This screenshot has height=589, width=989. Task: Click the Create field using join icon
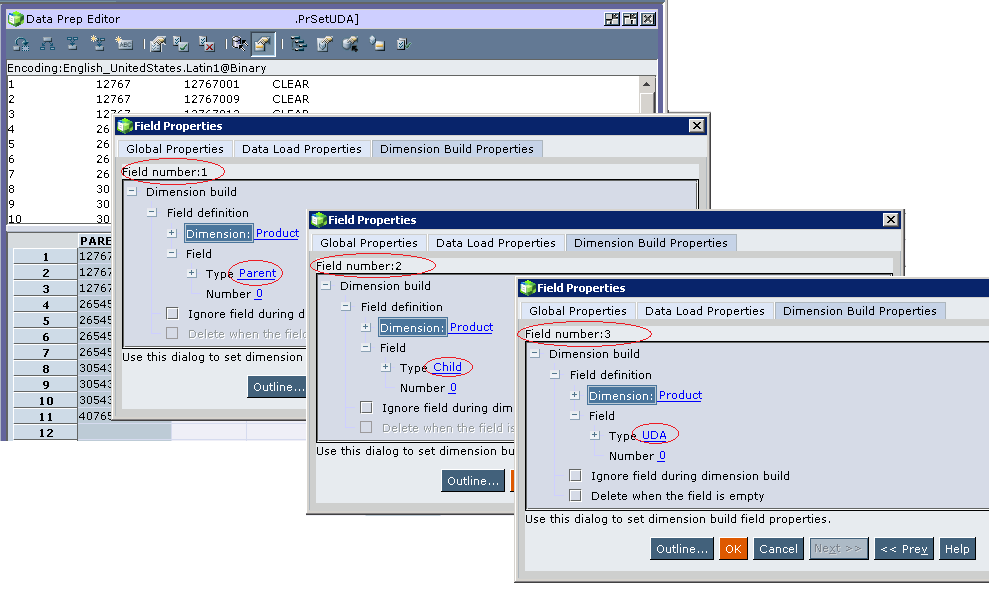pyautogui.click(x=98, y=44)
